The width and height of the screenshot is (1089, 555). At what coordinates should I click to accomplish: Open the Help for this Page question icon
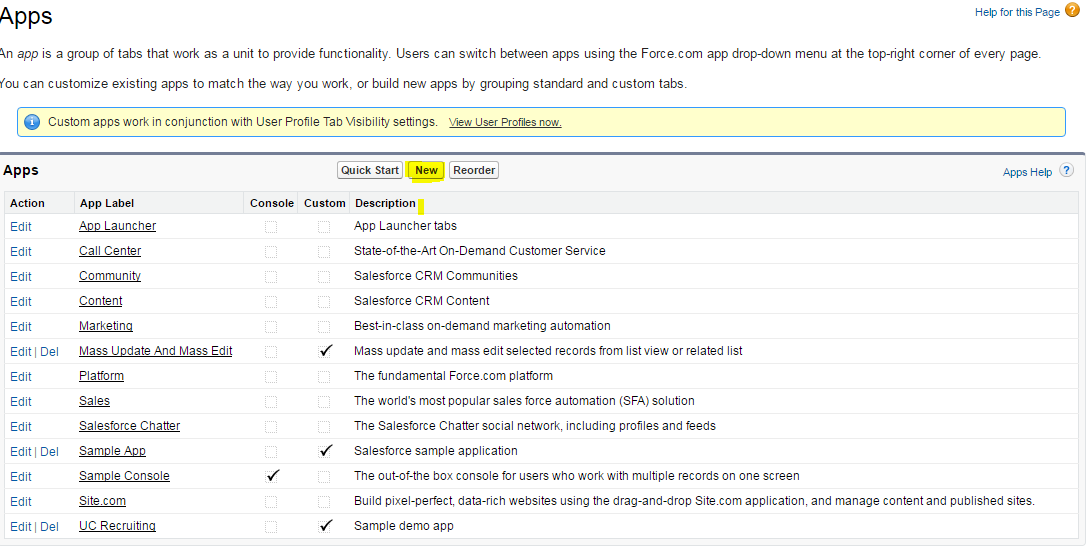click(1072, 10)
